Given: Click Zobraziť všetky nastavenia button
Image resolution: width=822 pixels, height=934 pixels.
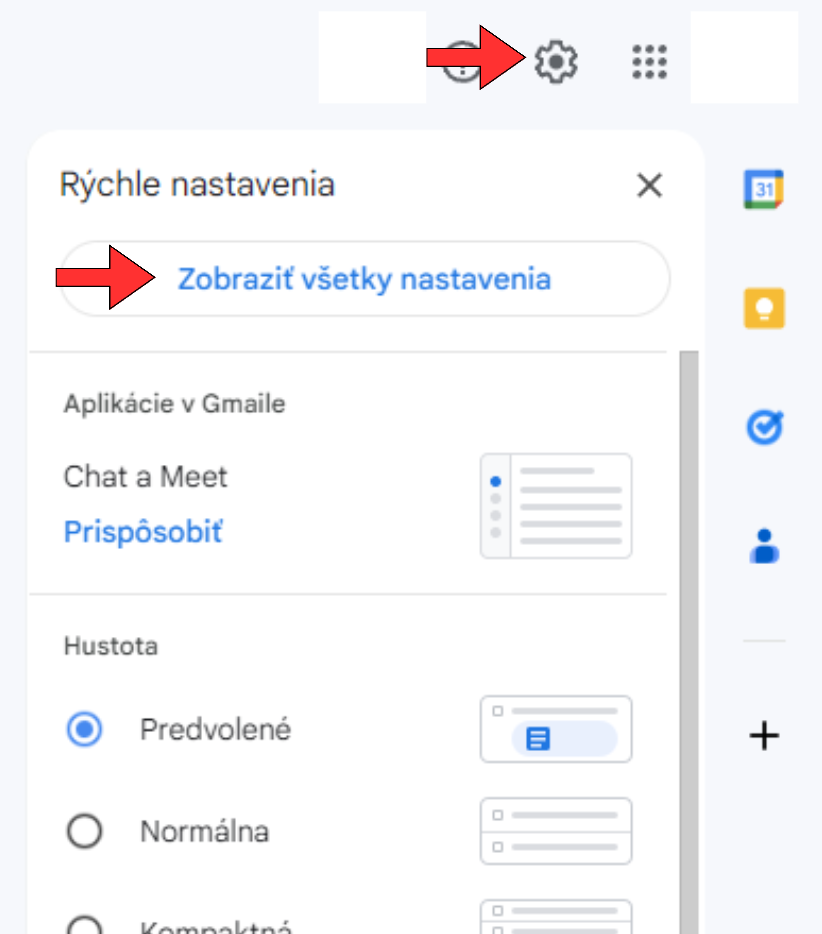Looking at the screenshot, I should point(365,279).
